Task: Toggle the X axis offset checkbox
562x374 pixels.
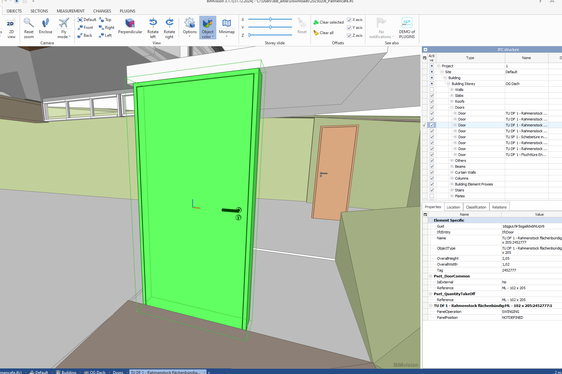Action: click(x=349, y=20)
